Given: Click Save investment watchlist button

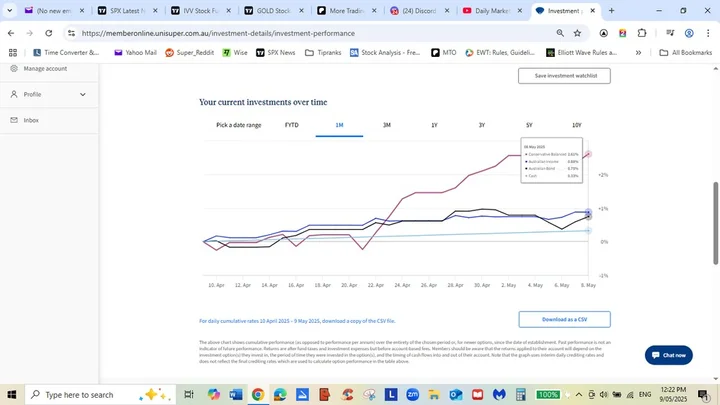Looking at the screenshot, I should pyautogui.click(x=564, y=76).
